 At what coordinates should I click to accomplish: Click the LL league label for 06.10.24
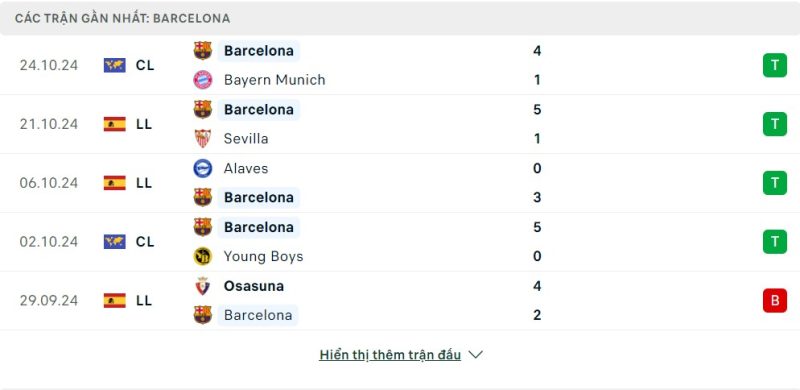(x=144, y=183)
